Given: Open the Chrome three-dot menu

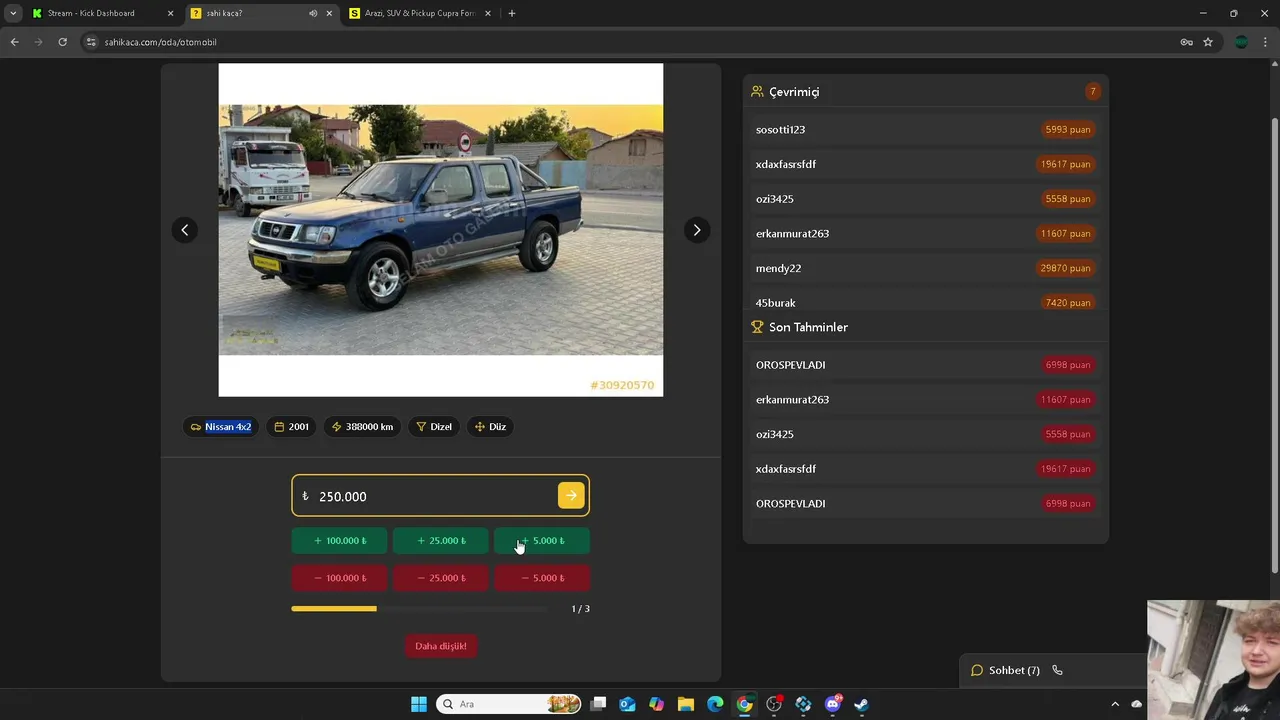Looking at the screenshot, I should point(1265,42).
